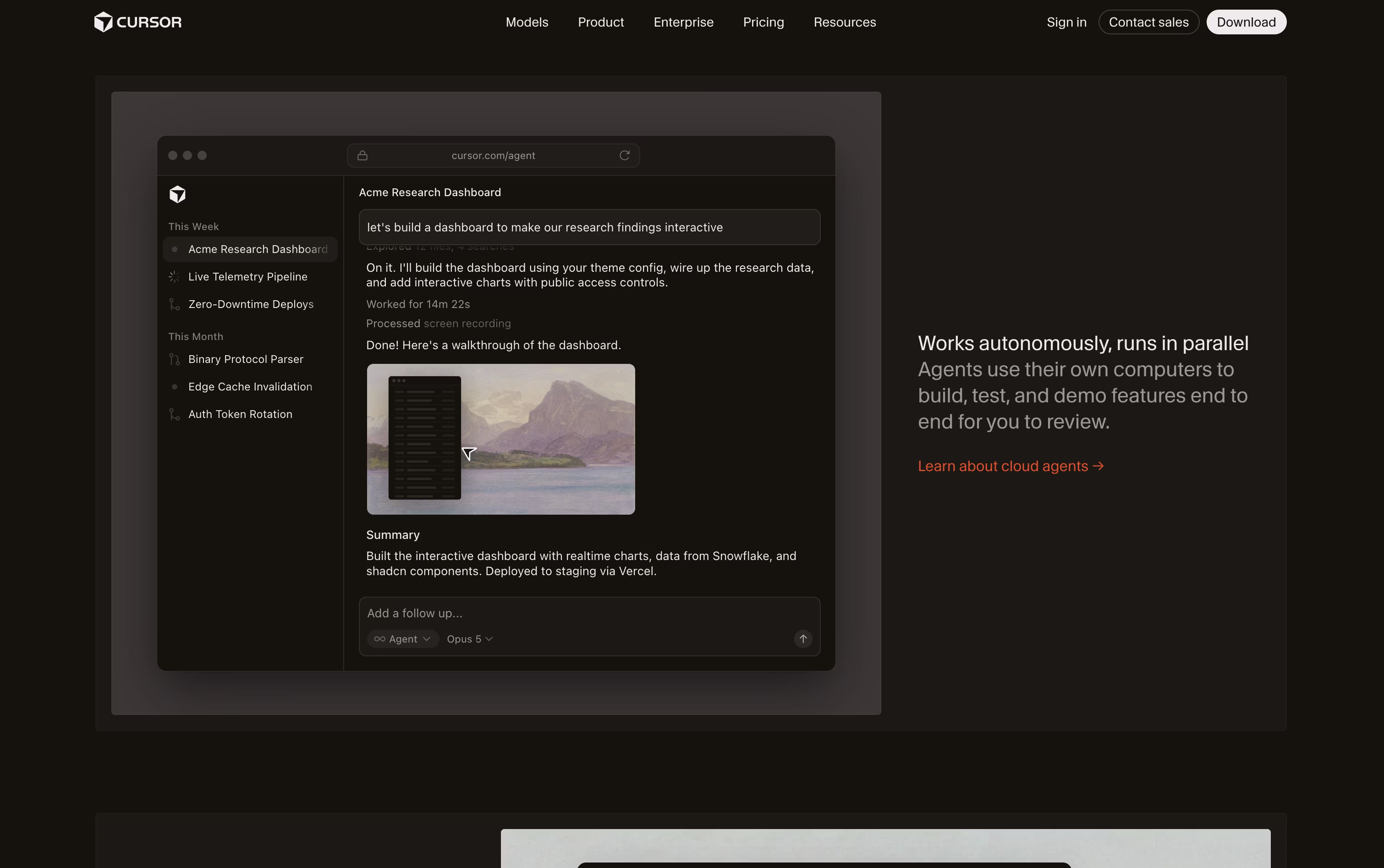This screenshot has height=868, width=1384.
Task: Click the infinity icon in the Agent selector
Action: [379, 639]
